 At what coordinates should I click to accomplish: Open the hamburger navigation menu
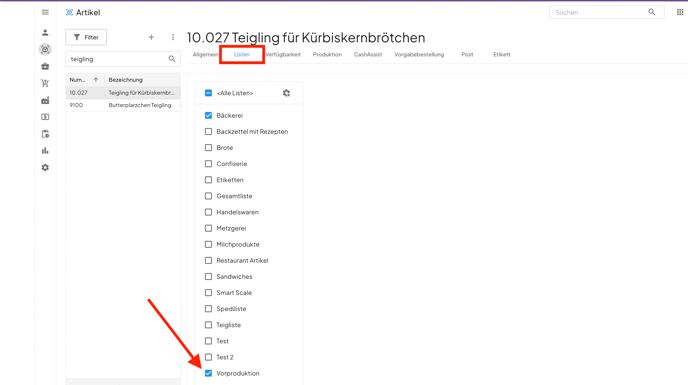(45, 12)
